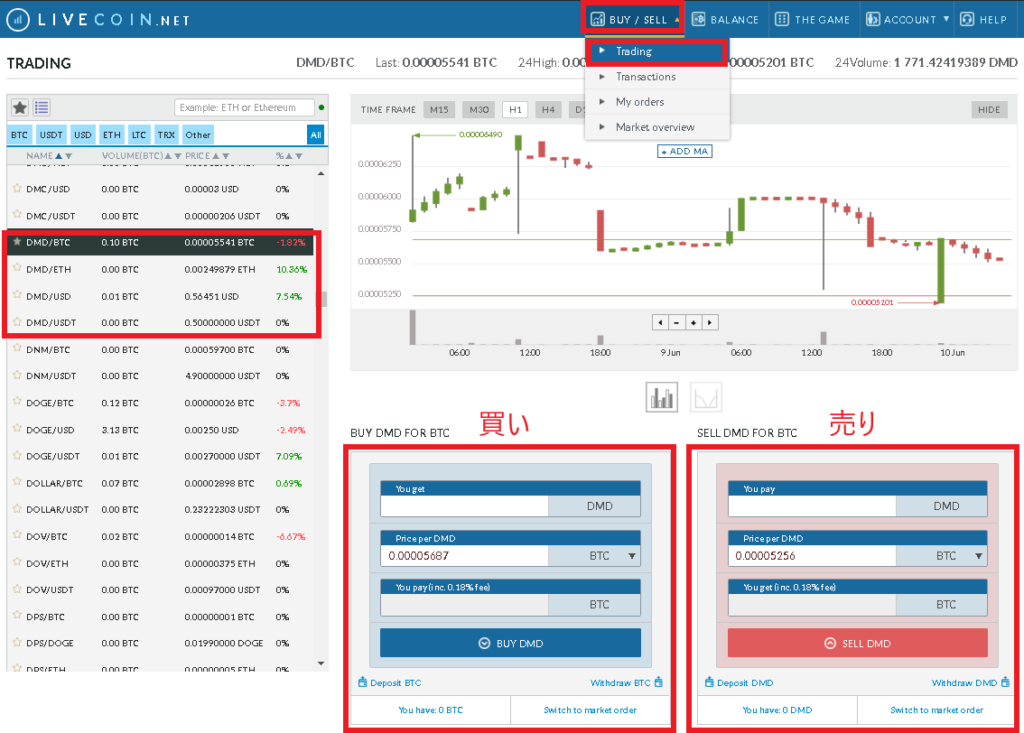Open the Deposit DMD link
Image resolution: width=1024 pixels, height=733 pixels.
(x=739, y=683)
